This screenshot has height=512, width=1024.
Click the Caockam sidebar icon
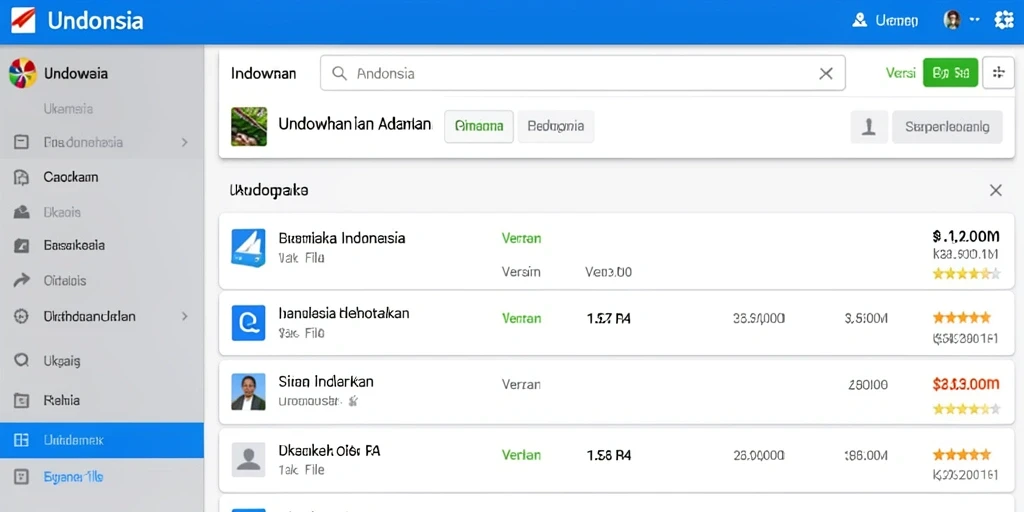click(22, 177)
